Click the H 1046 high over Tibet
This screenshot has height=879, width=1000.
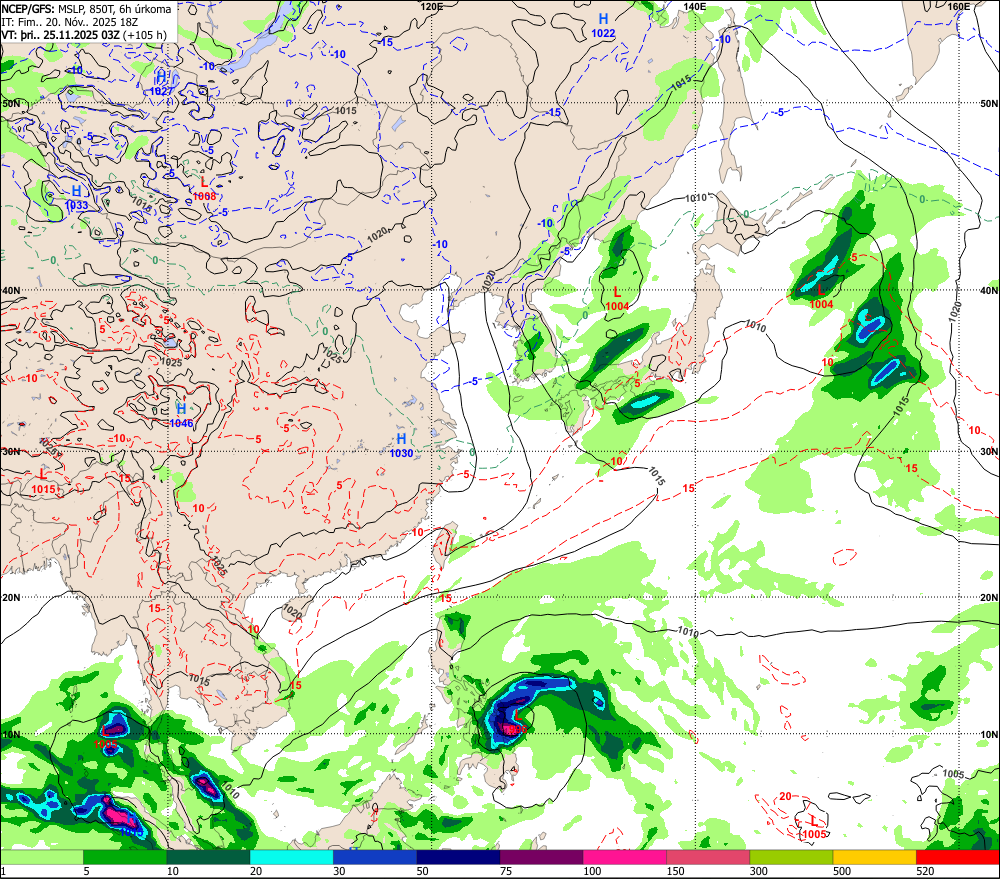click(x=181, y=415)
